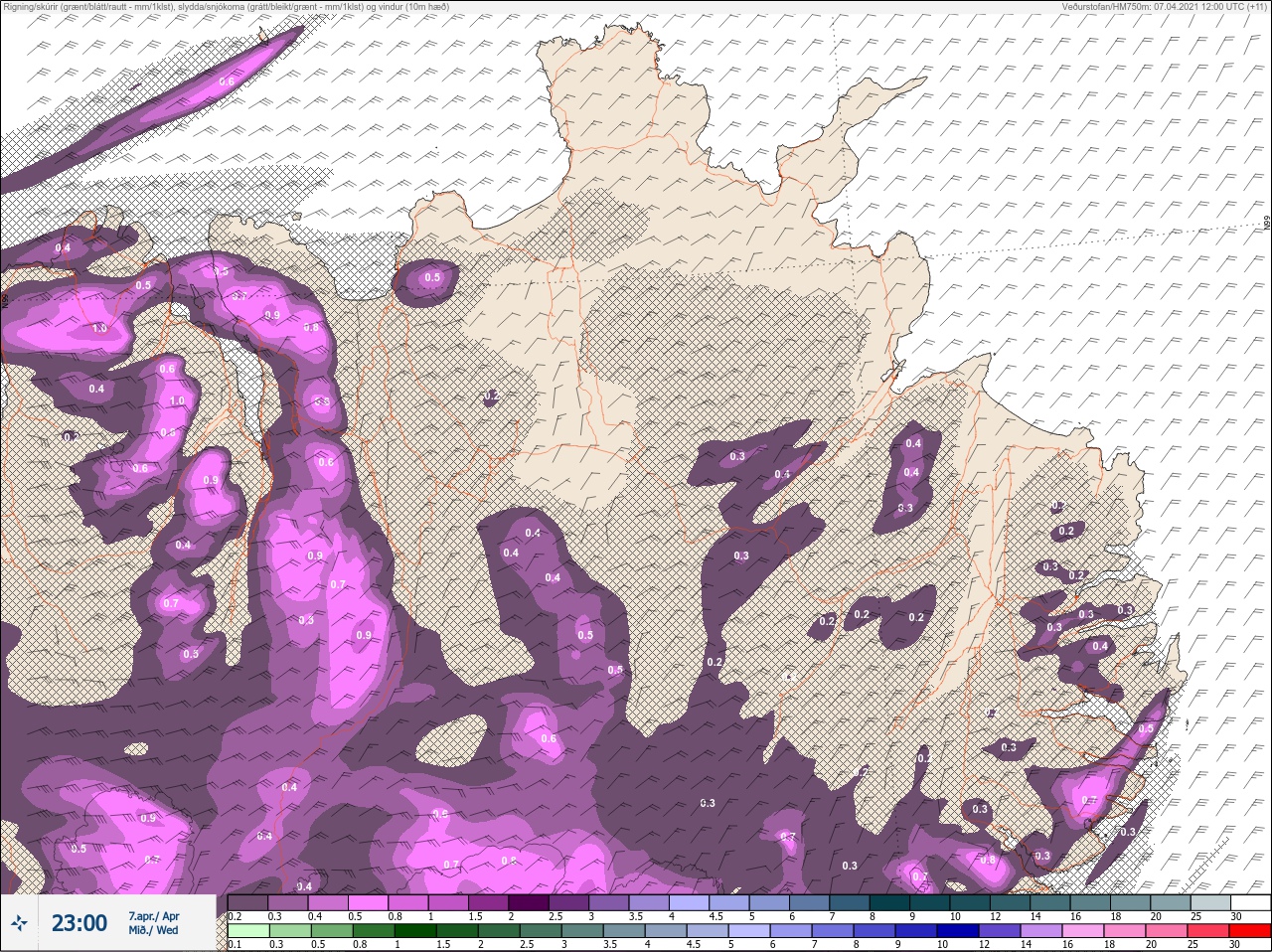Click the 0.5 label in the isolated northern oval
Screen dimensions: 1272x952
432,278
